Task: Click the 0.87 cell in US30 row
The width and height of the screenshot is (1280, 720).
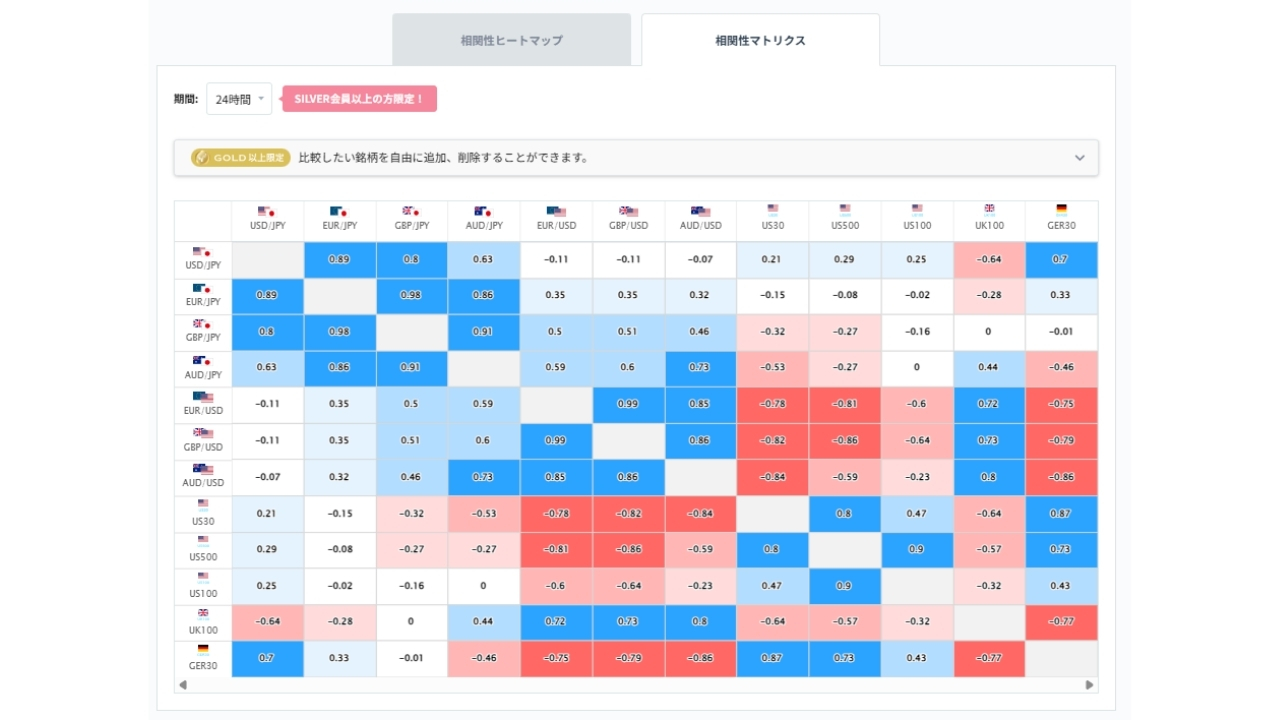Action: click(x=1061, y=513)
